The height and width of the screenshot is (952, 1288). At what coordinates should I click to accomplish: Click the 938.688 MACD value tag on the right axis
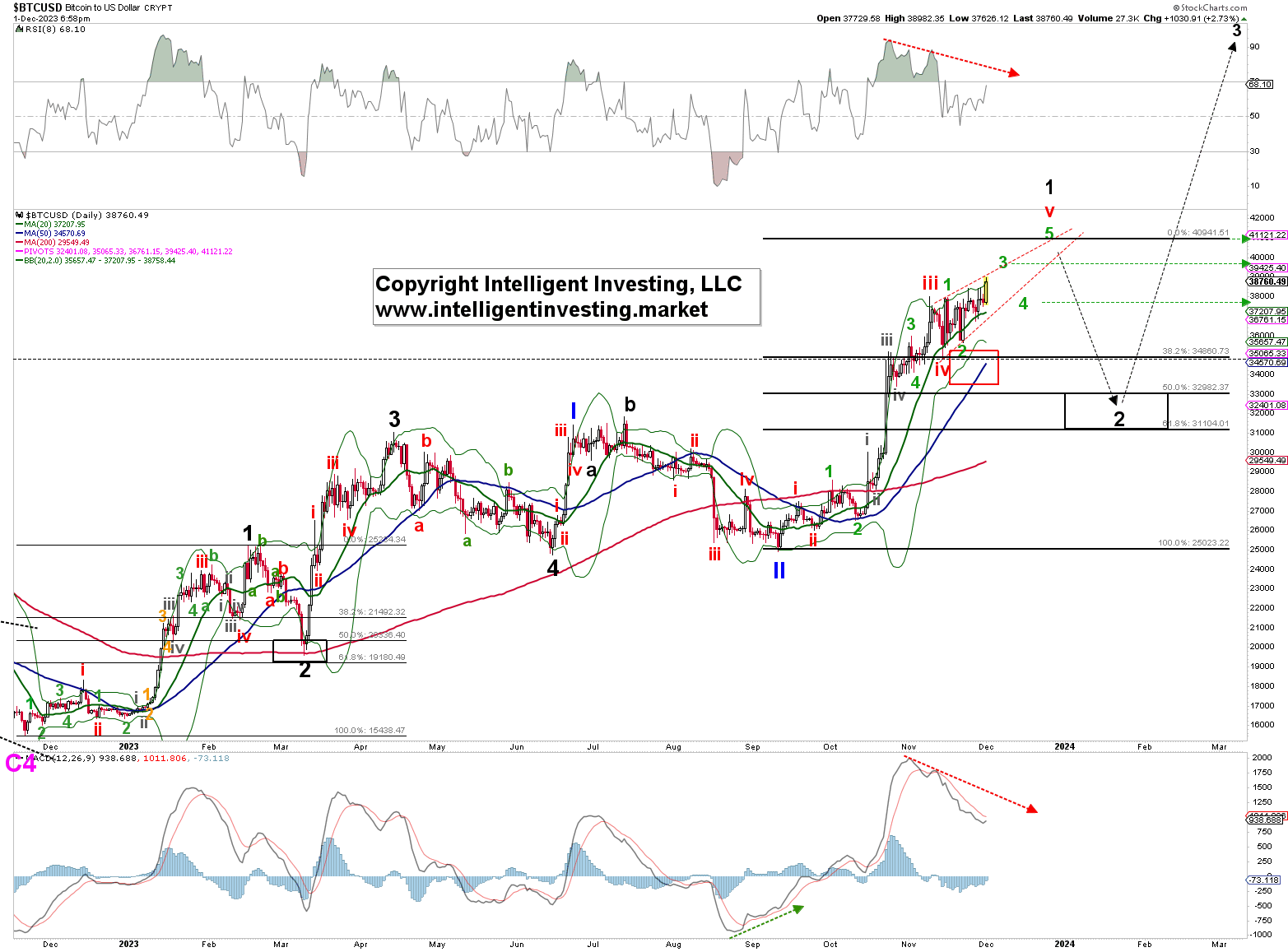click(1266, 820)
